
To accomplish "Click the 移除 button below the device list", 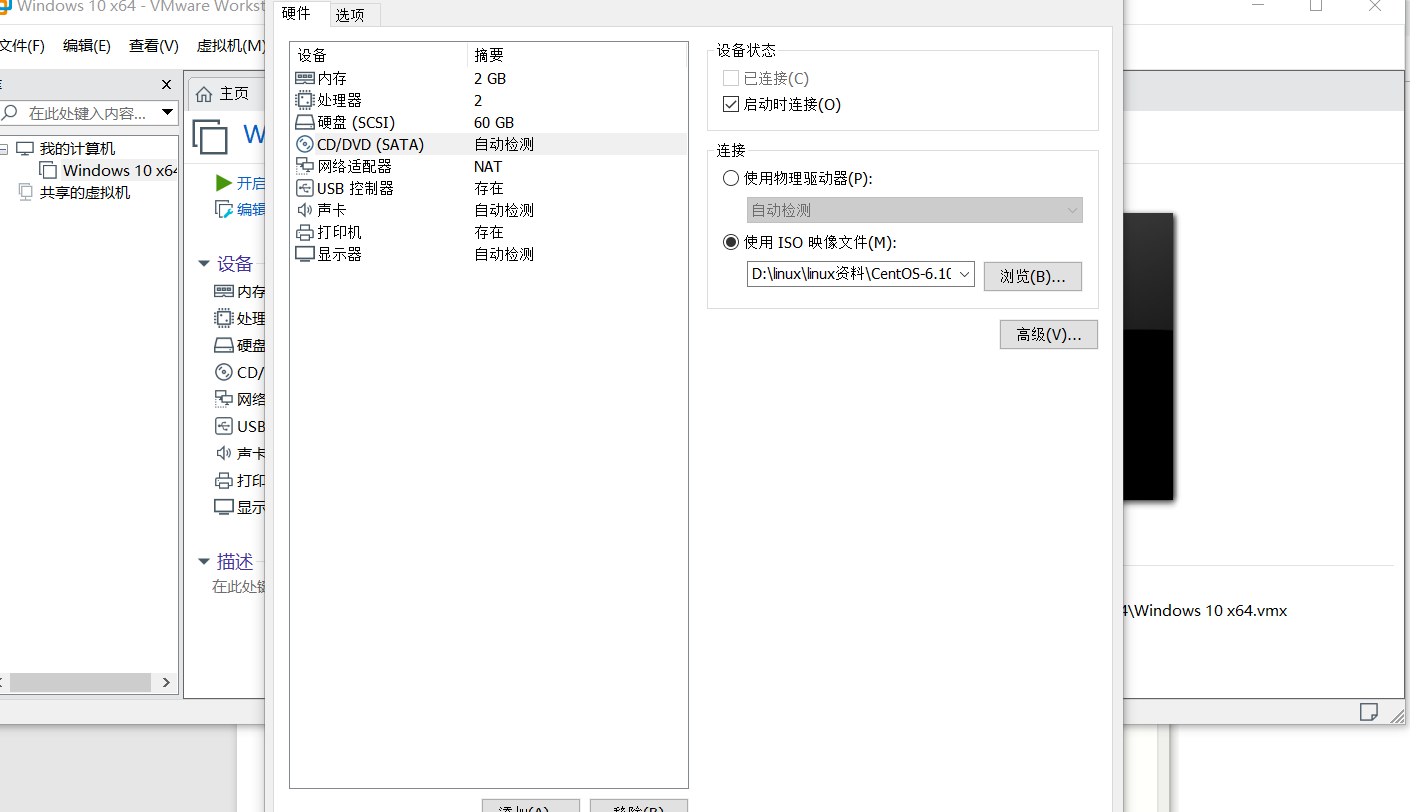I will (639, 806).
